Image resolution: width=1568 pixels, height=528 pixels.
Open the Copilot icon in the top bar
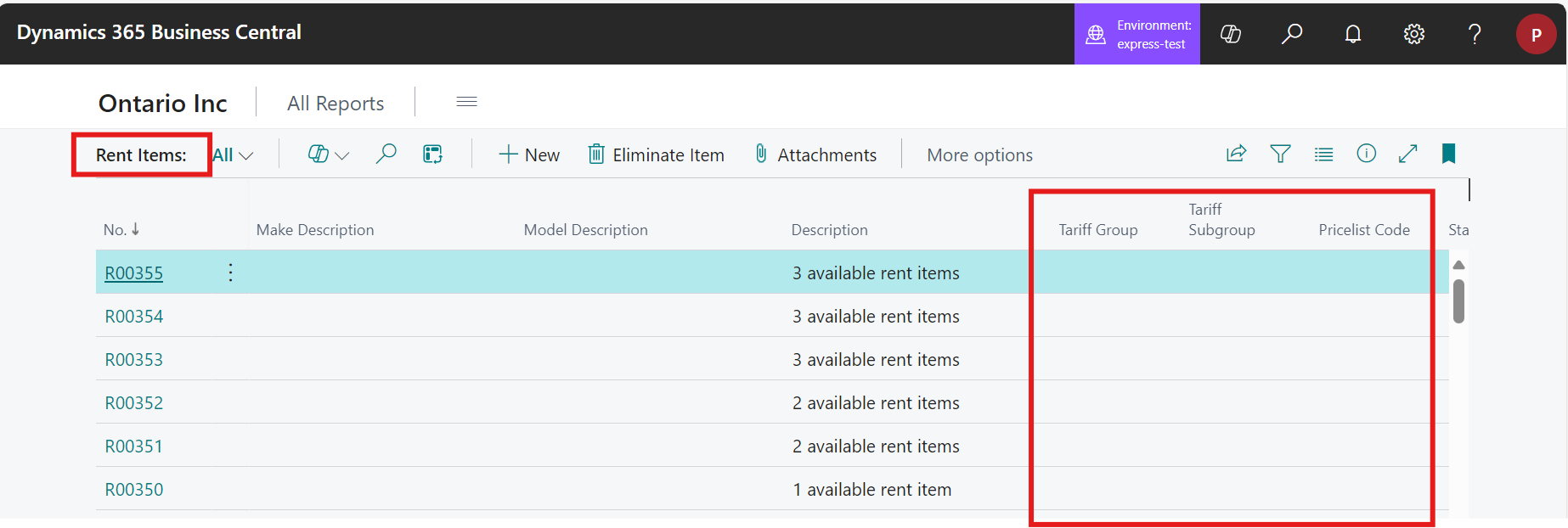pos(1230,34)
